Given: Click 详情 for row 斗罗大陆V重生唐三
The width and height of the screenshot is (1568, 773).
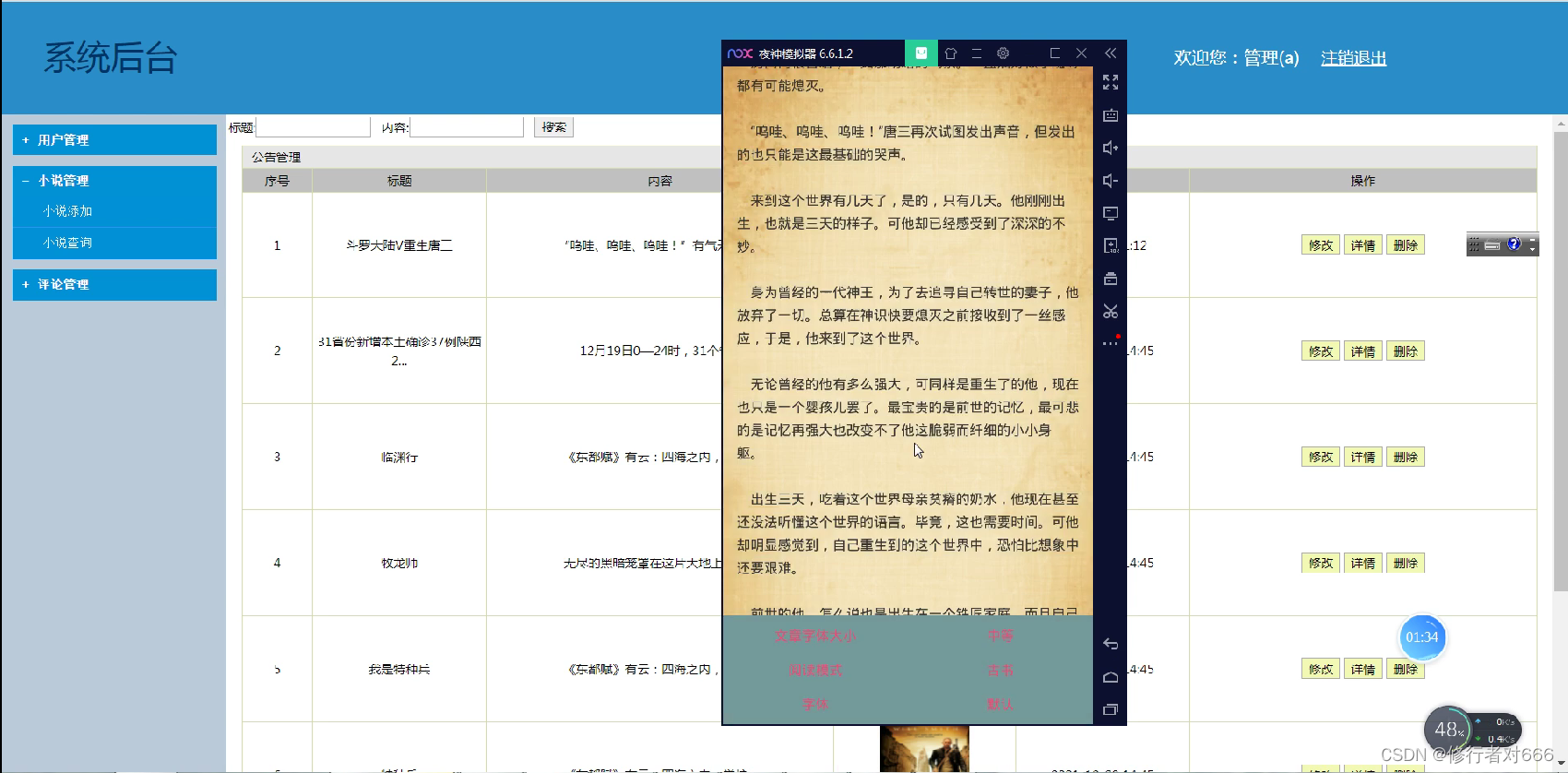Looking at the screenshot, I should (x=1363, y=245).
